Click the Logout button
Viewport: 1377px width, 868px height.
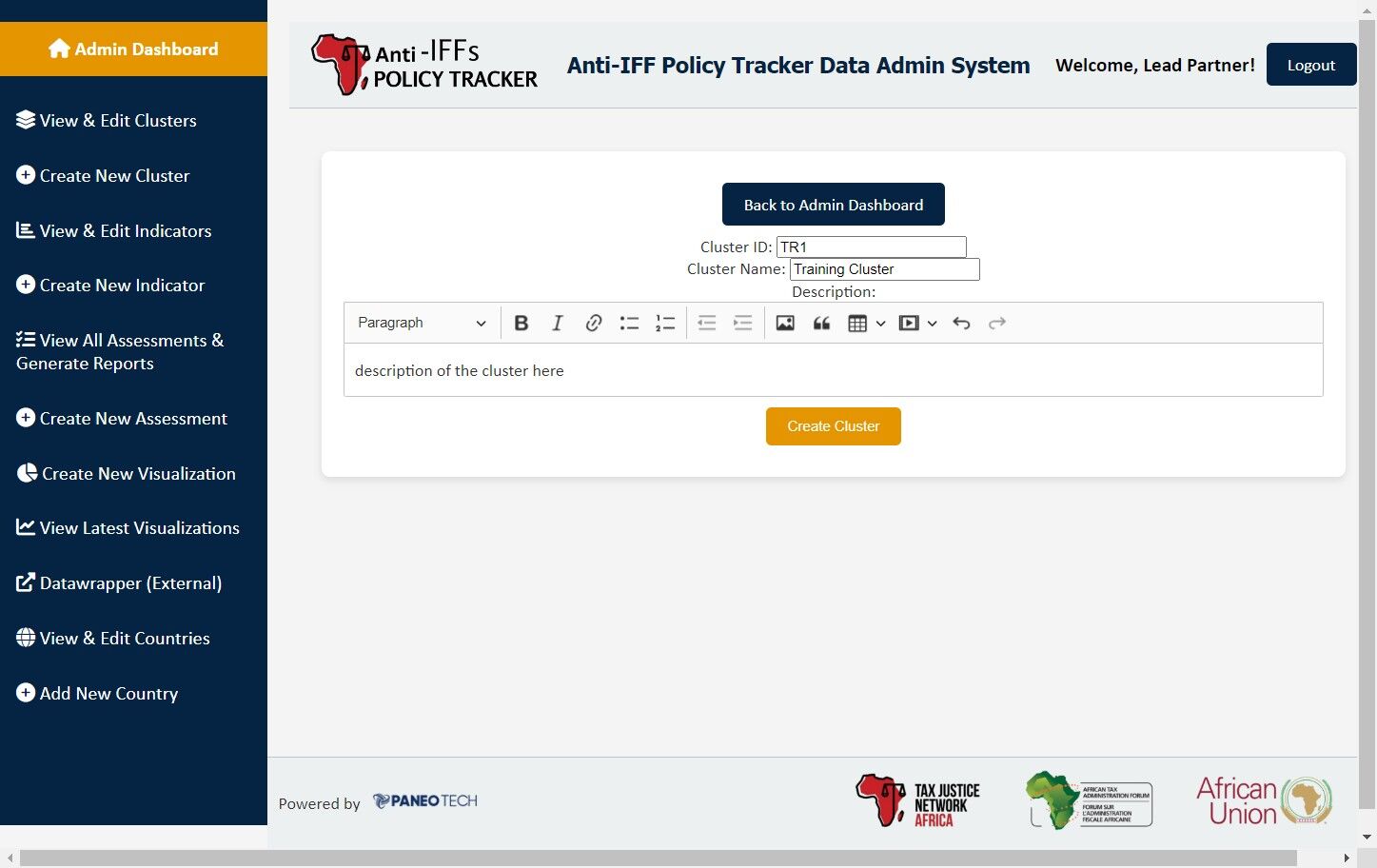pos(1311,65)
